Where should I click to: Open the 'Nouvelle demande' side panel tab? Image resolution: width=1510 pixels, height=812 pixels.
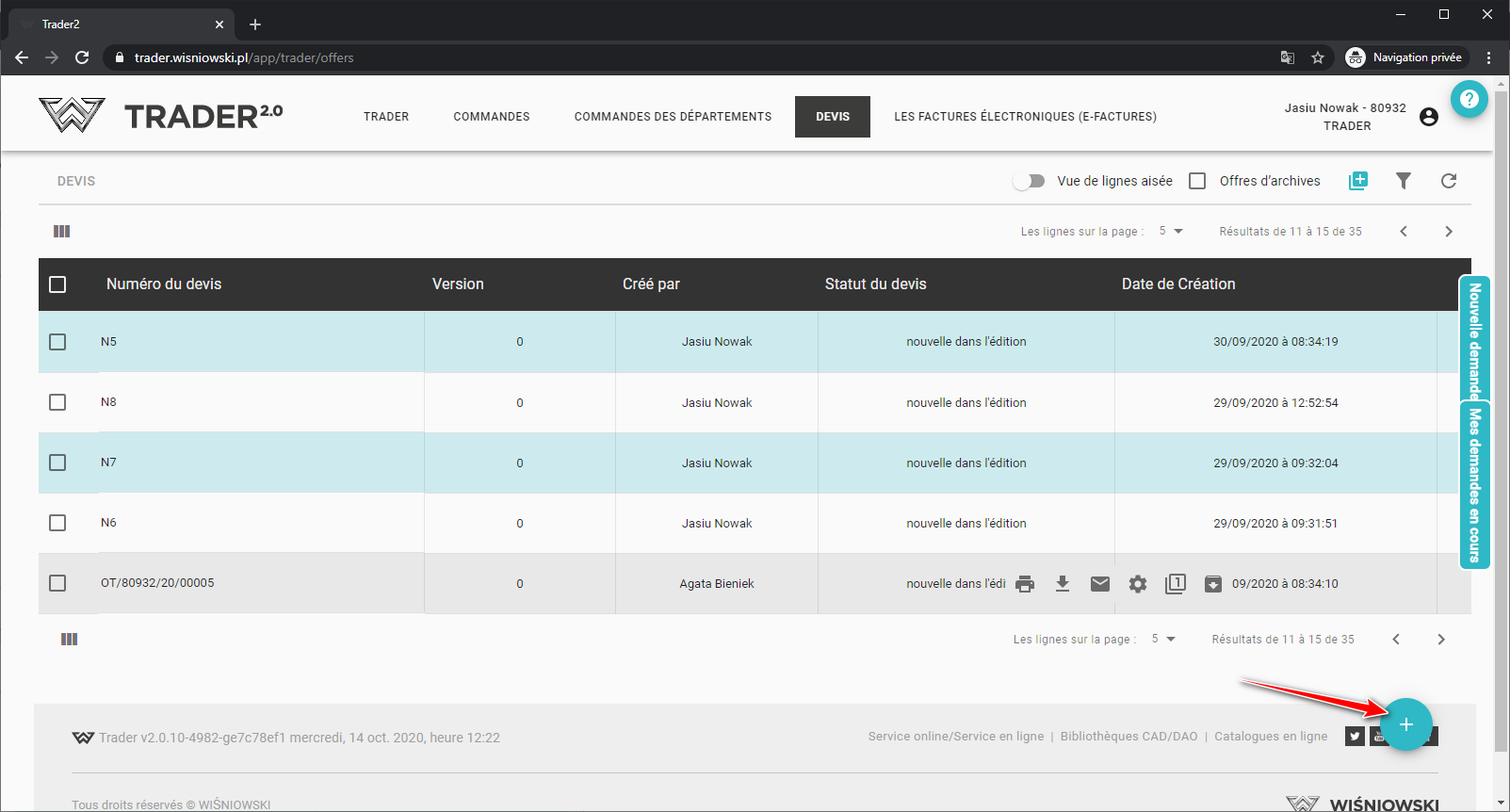click(1474, 339)
